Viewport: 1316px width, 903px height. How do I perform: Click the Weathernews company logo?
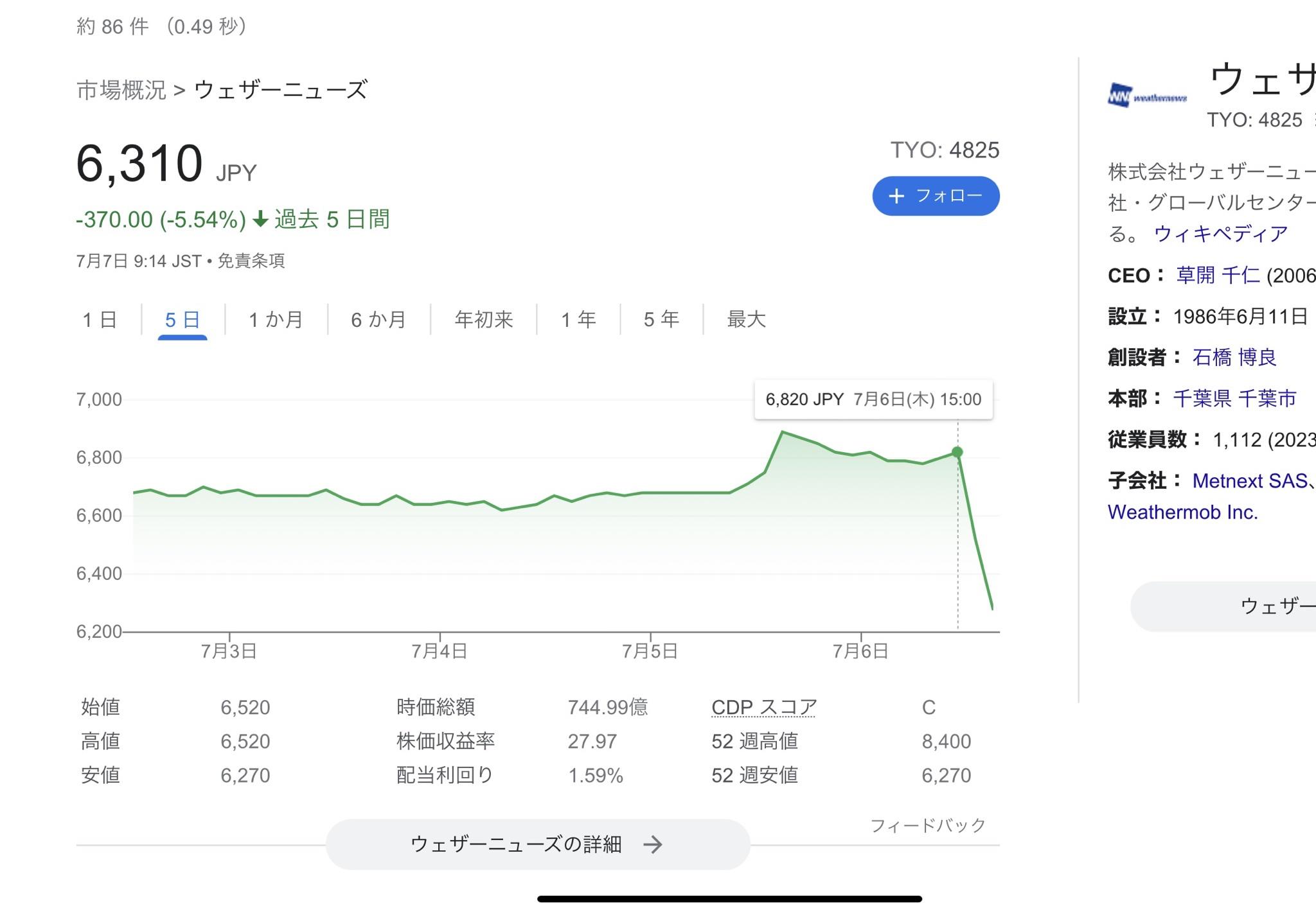pyautogui.click(x=1147, y=96)
